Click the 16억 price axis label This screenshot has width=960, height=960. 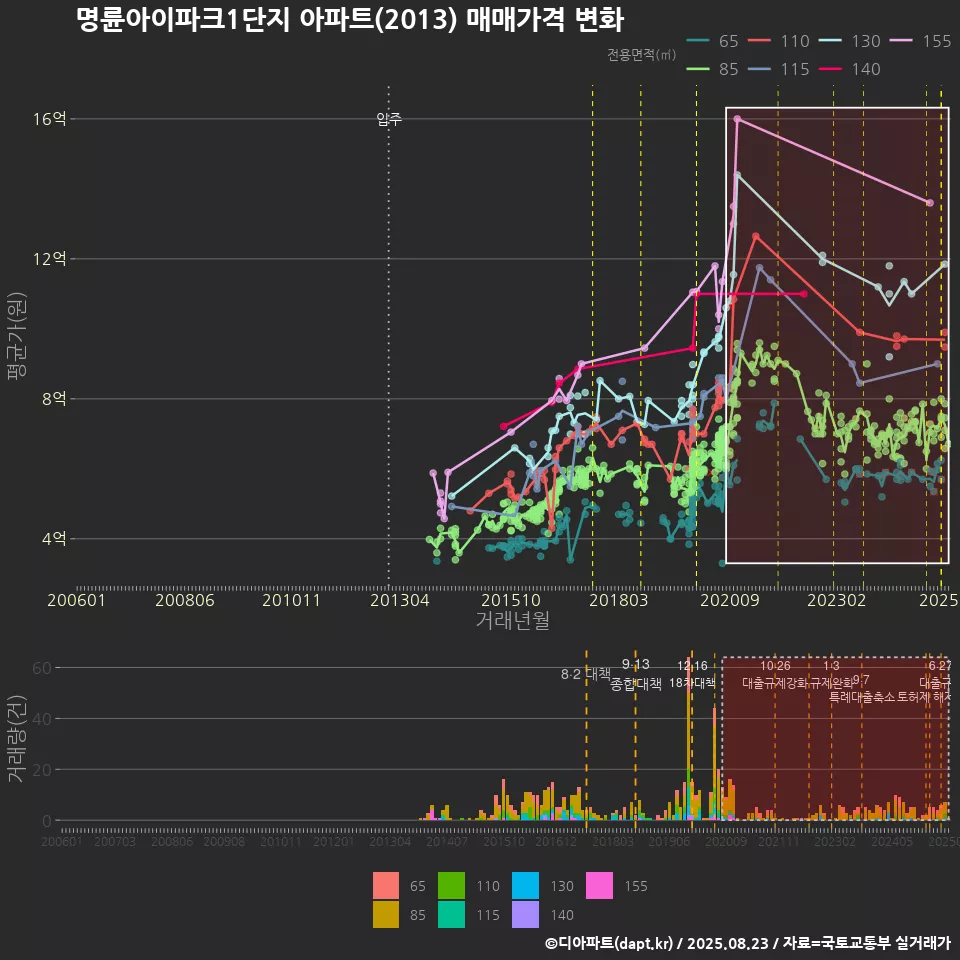[50, 119]
